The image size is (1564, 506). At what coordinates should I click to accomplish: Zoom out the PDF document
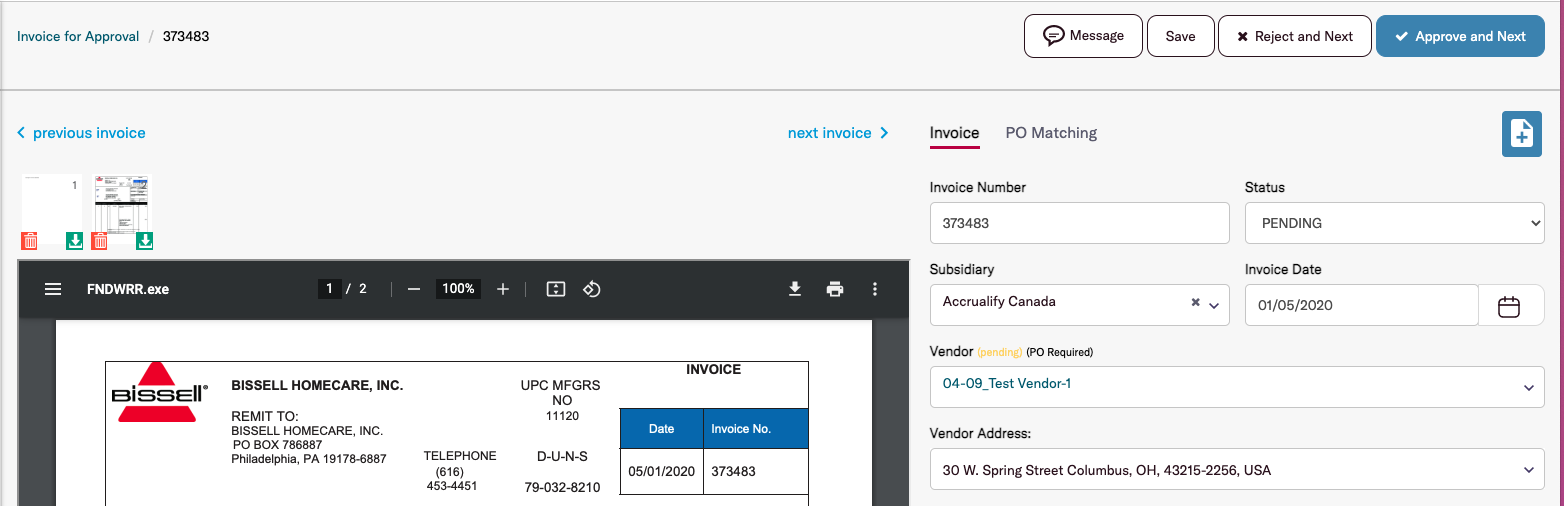coord(414,289)
